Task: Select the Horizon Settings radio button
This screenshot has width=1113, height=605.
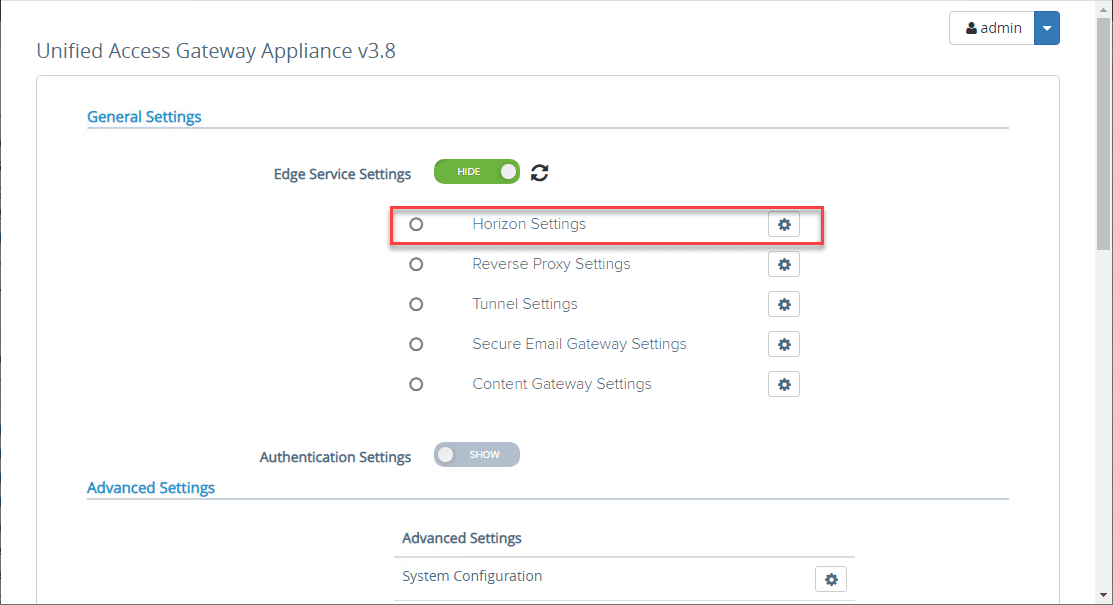Action: 416,224
